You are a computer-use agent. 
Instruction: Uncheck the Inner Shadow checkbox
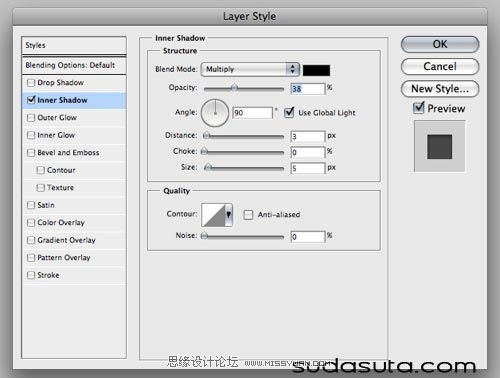[x=31, y=100]
